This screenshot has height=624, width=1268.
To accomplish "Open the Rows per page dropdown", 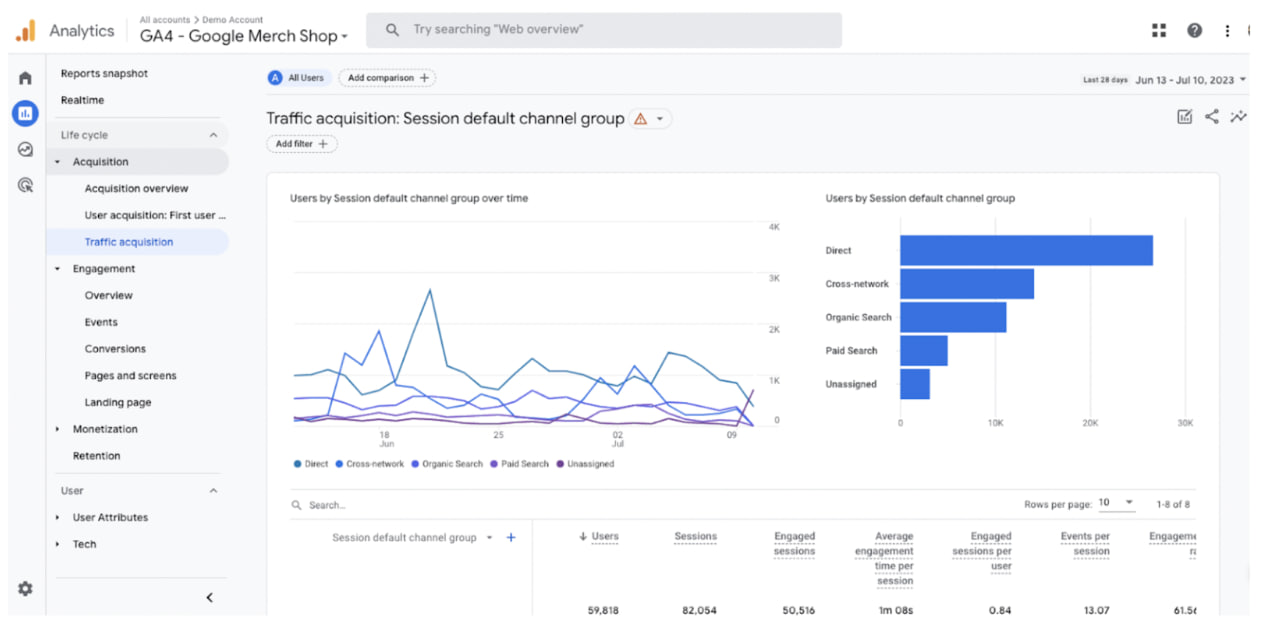I will [1116, 503].
